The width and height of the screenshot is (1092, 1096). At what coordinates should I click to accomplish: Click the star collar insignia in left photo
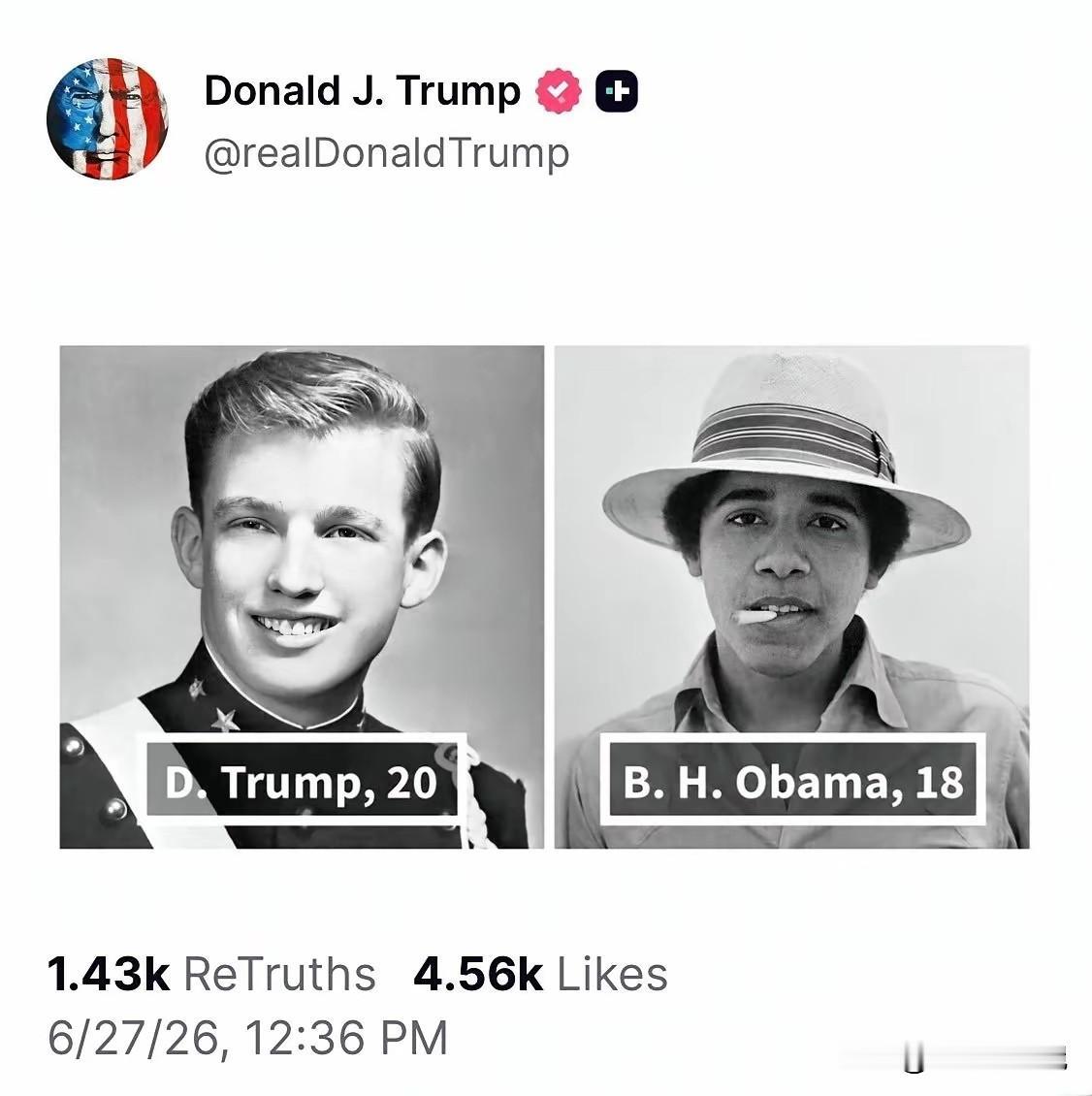(225, 720)
